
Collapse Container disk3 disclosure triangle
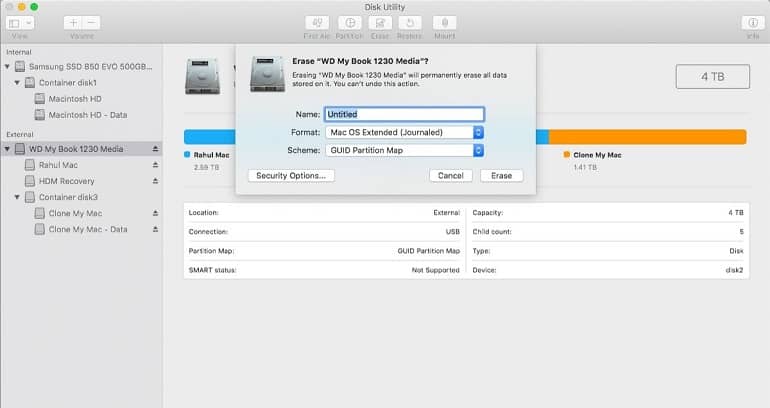coord(17,197)
